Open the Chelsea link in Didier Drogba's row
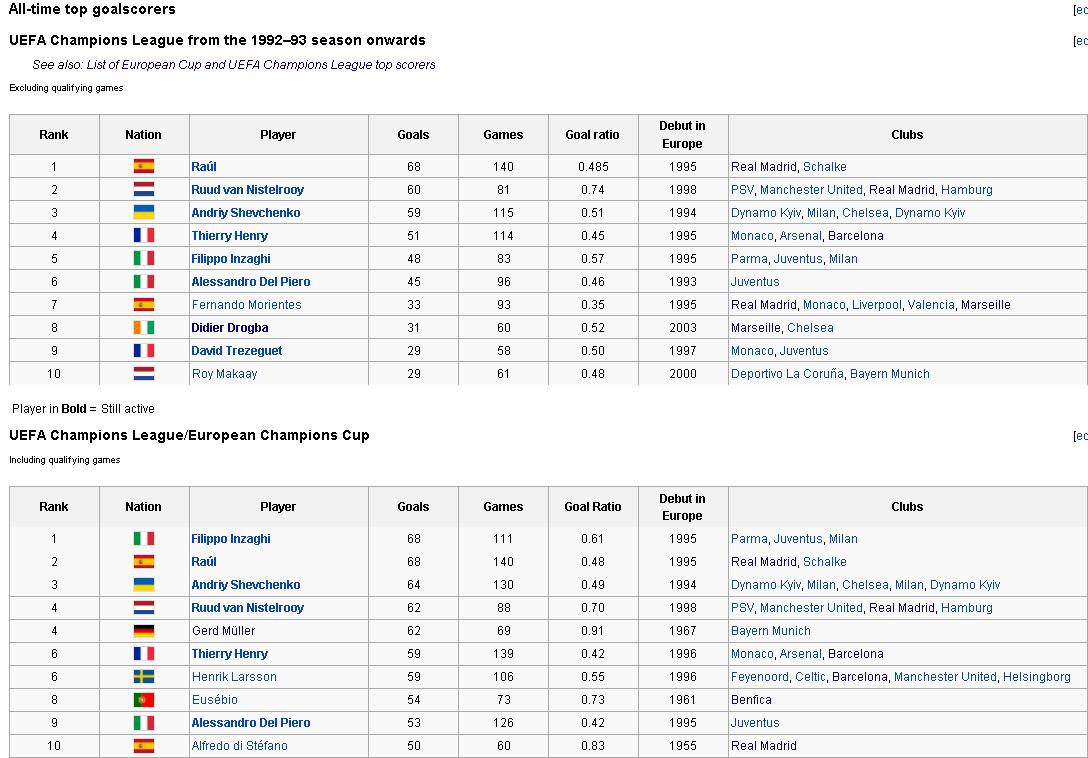Screen dimensions: 1088x758 810,328
